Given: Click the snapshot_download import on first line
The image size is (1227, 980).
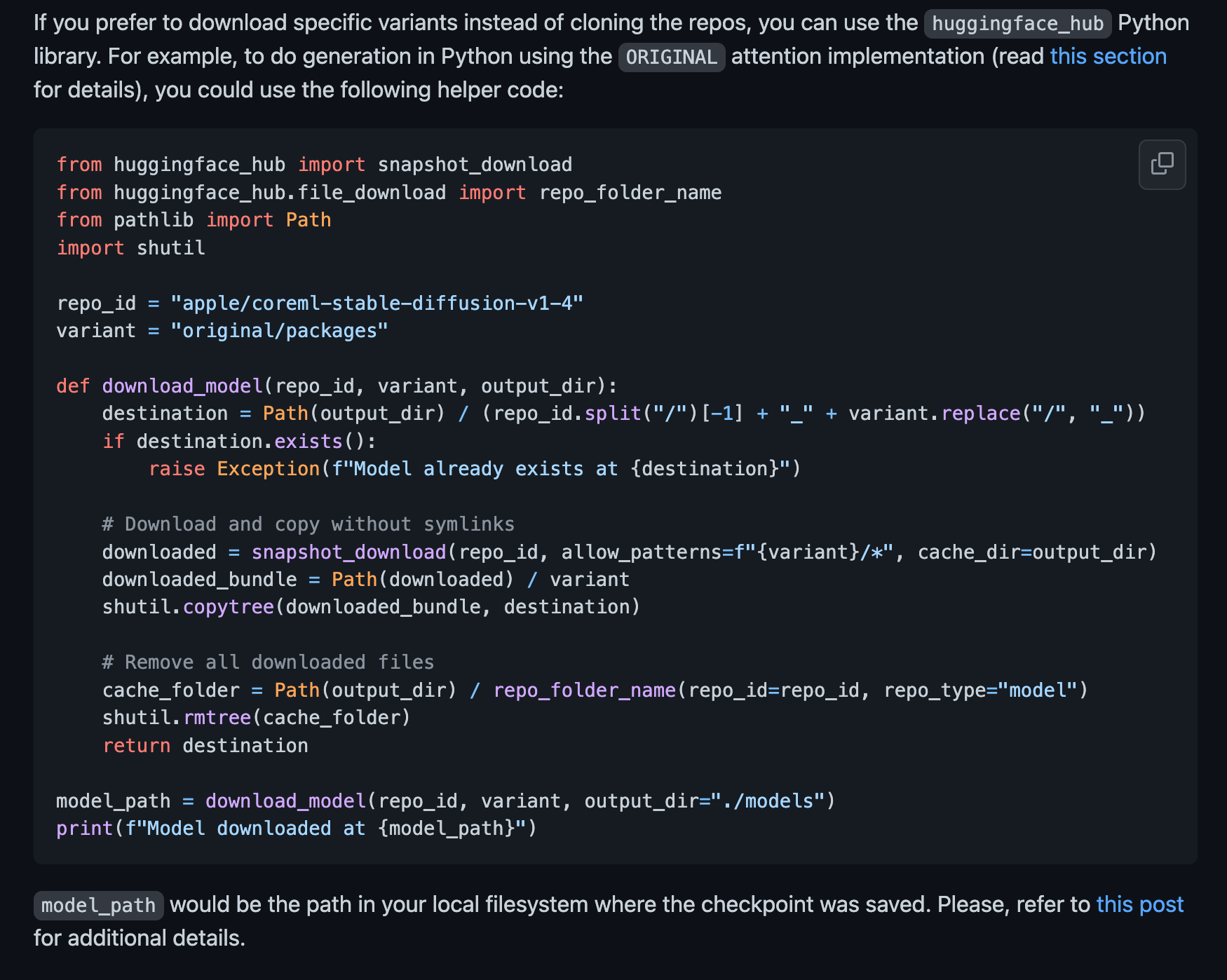Looking at the screenshot, I should pos(475,164).
